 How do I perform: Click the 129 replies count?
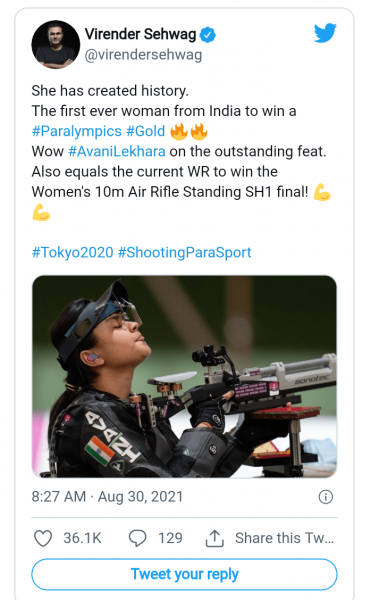coord(170,538)
